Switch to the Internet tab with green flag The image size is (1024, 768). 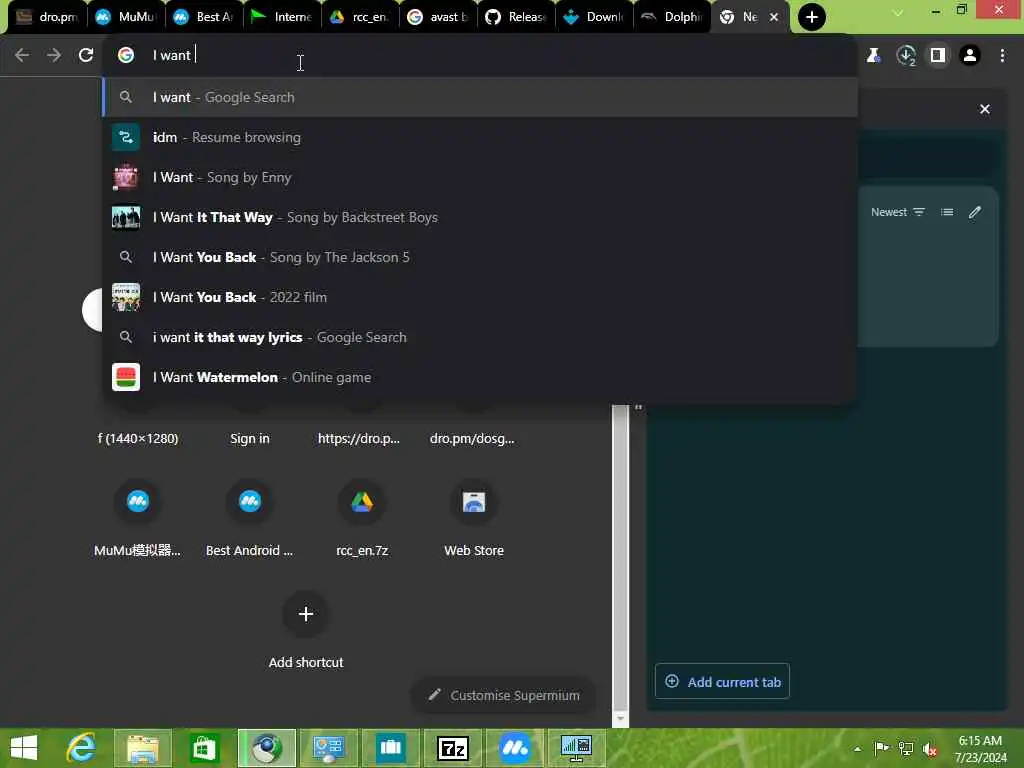click(x=282, y=17)
